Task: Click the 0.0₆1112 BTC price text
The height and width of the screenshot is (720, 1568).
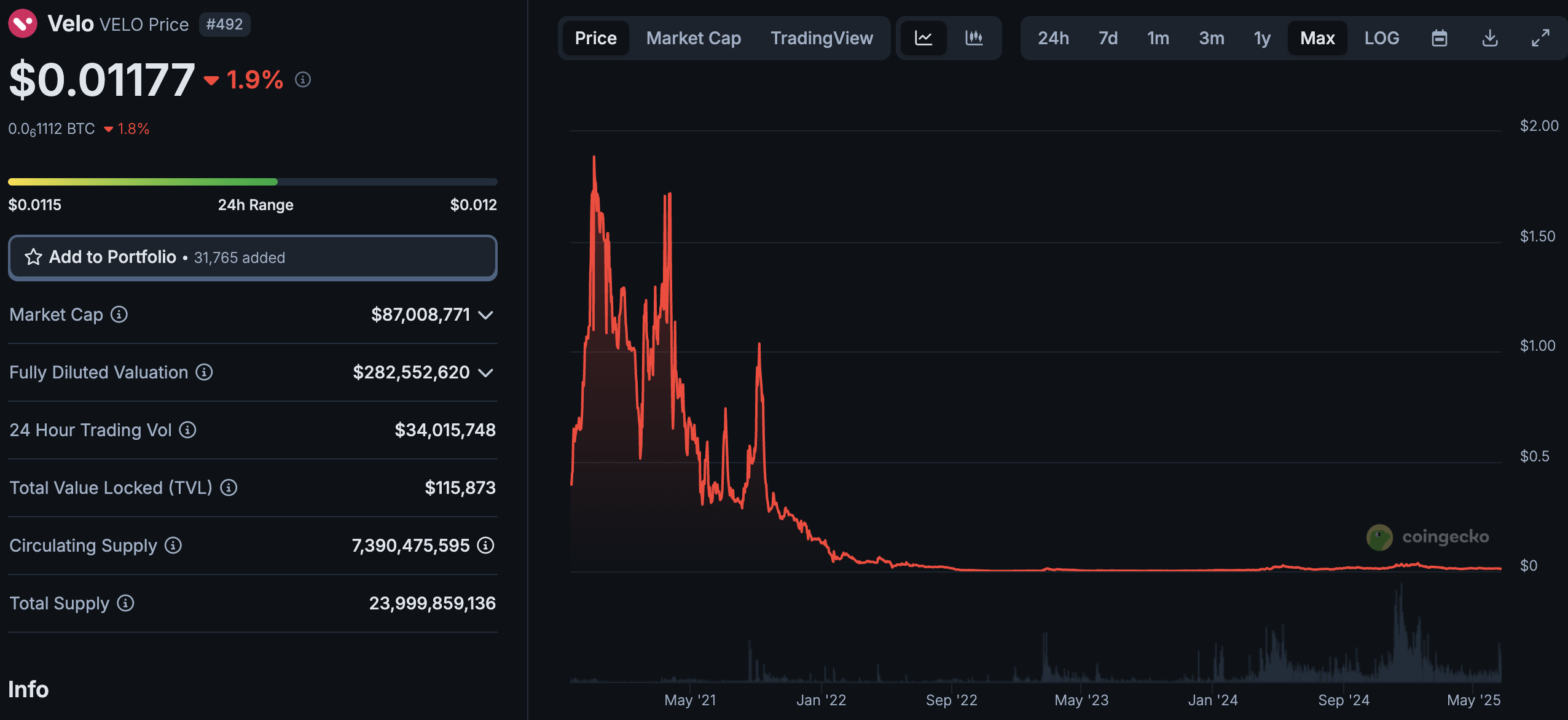Action: click(x=52, y=129)
